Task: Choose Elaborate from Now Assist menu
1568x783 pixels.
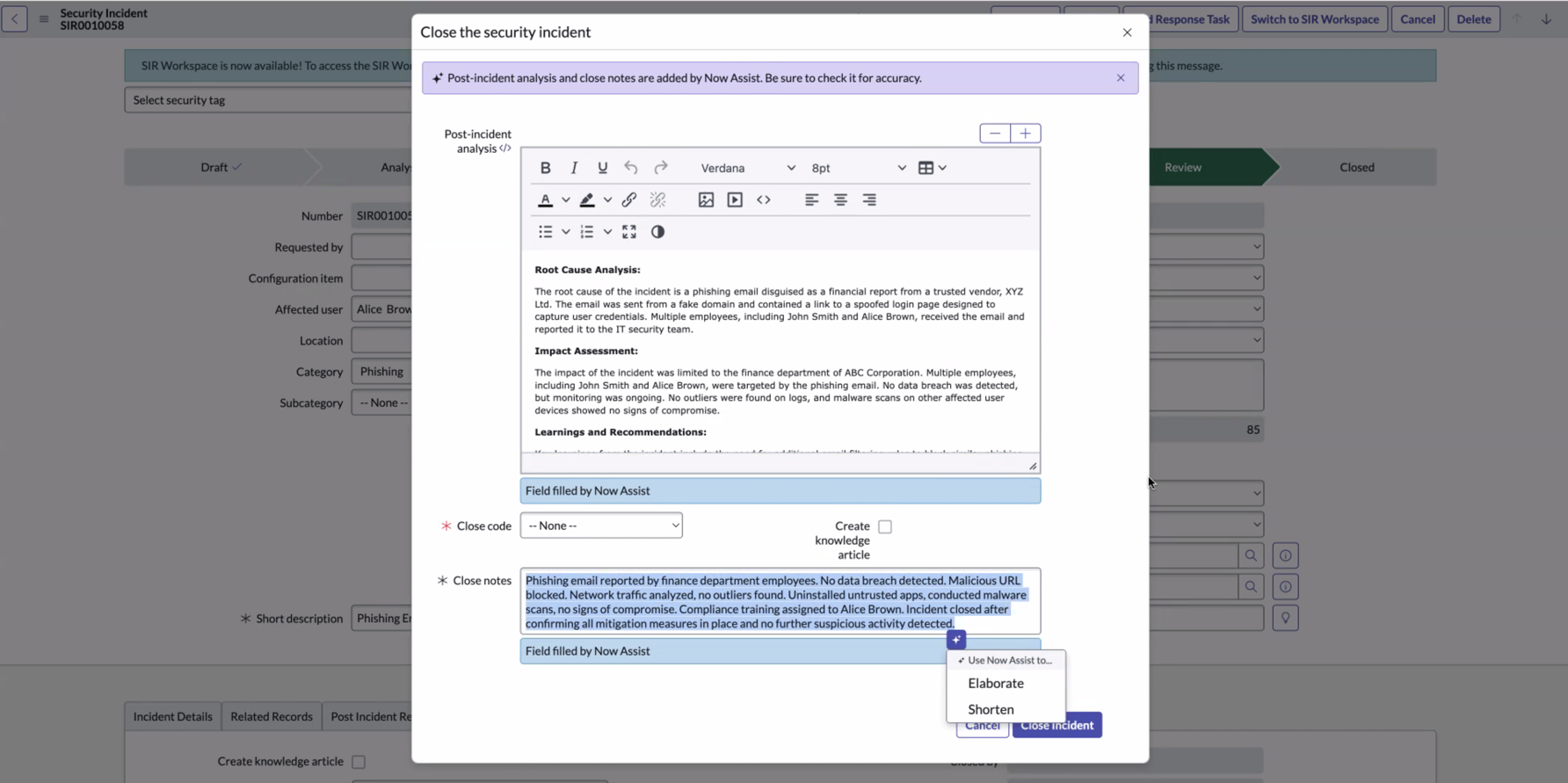Action: point(996,683)
